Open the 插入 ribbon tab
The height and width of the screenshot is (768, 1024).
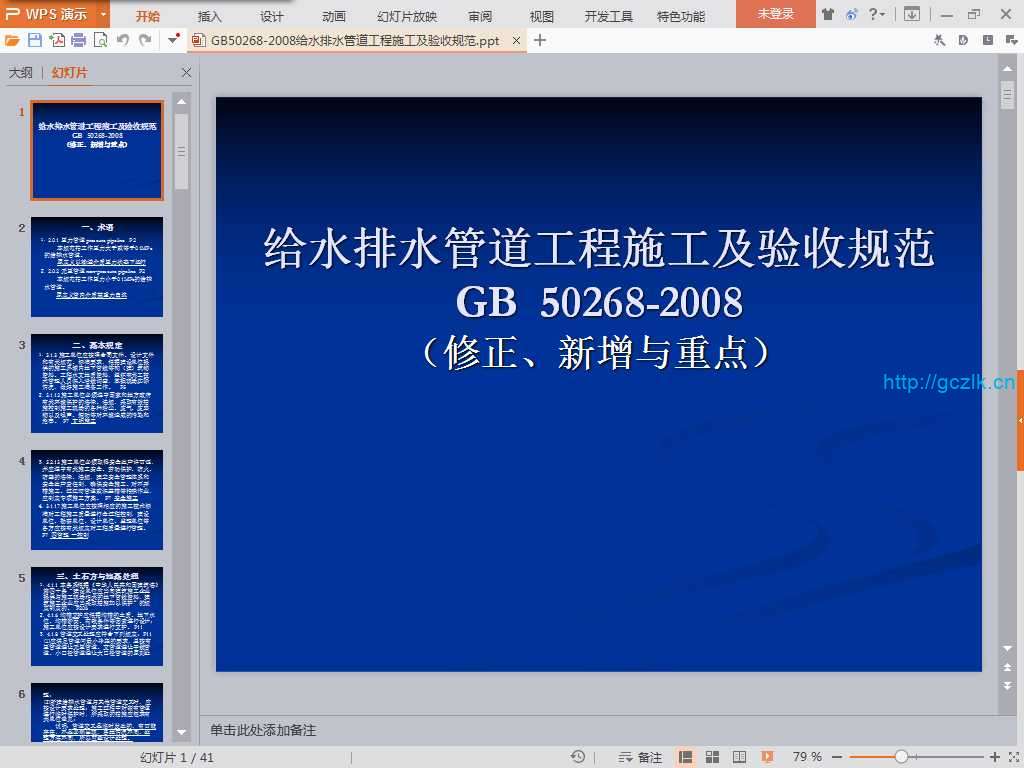pos(210,16)
